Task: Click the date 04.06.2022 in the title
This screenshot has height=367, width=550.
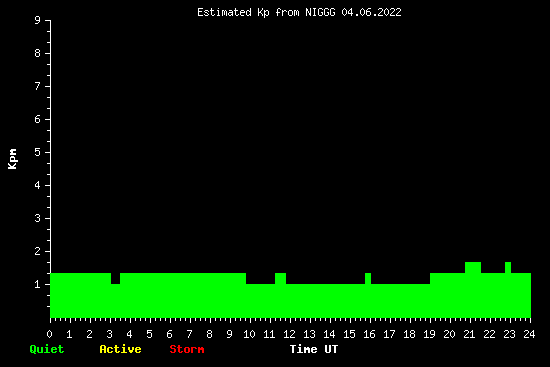Action: pos(371,12)
